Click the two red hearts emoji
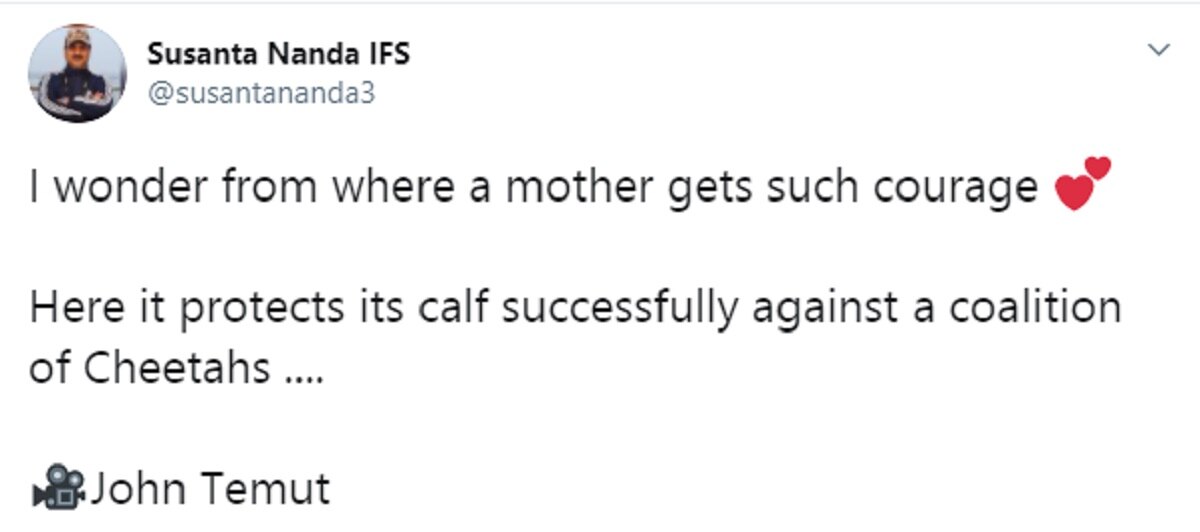 (1081, 186)
